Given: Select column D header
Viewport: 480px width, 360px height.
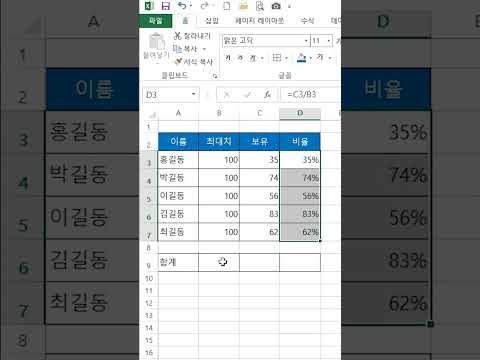Looking at the screenshot, I should coord(300,113).
